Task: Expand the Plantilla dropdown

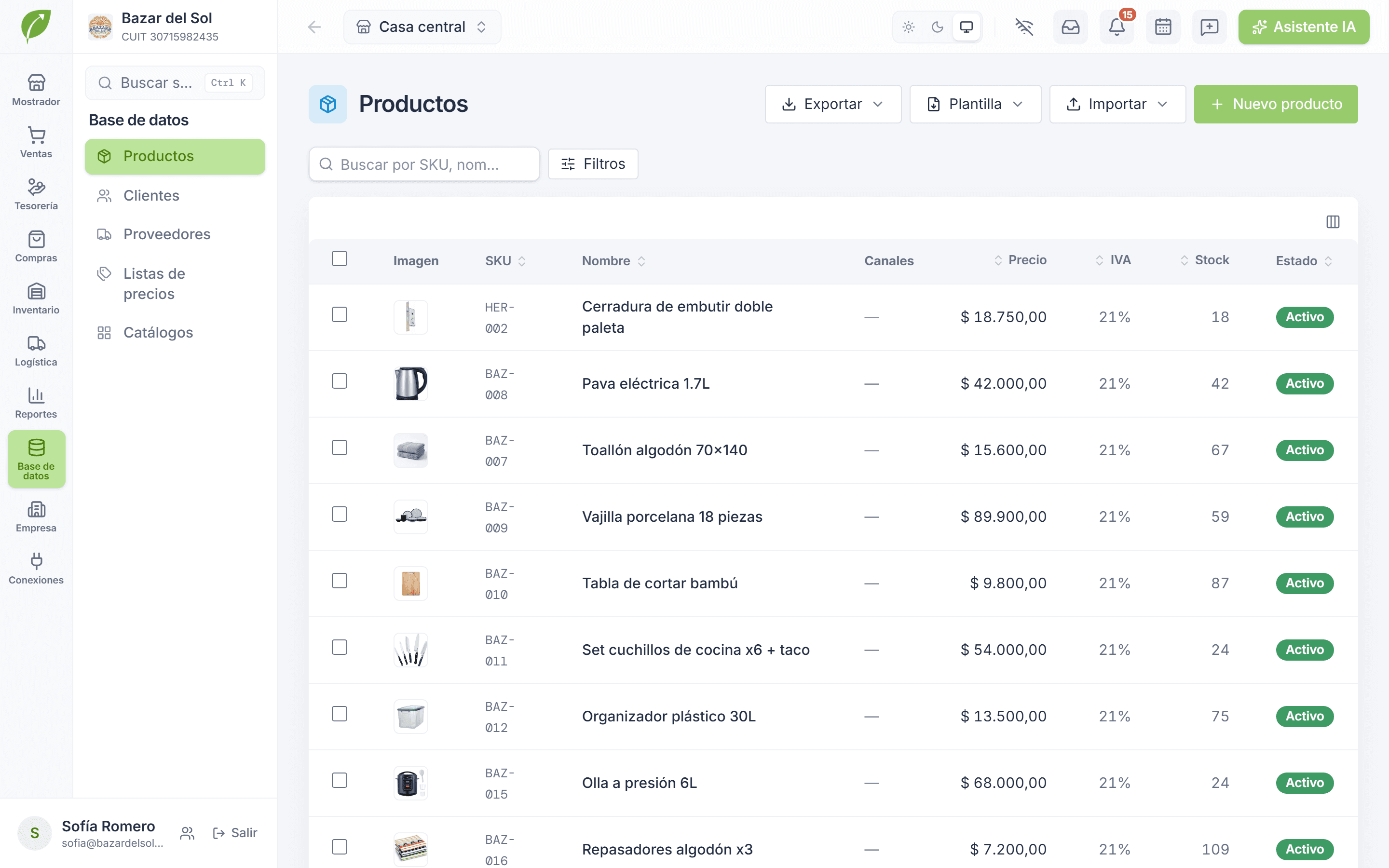Action: pos(975,104)
